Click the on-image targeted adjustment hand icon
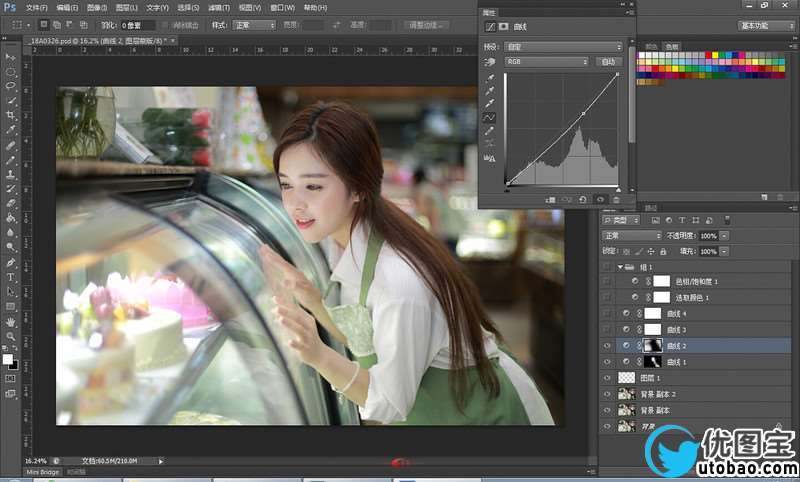The height and width of the screenshot is (482, 800). [x=490, y=61]
